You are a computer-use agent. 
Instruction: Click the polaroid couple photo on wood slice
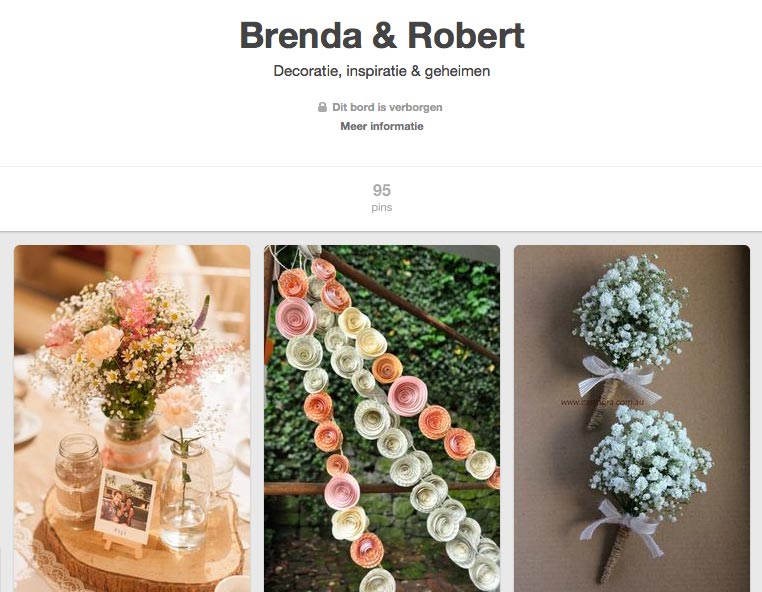pos(125,505)
